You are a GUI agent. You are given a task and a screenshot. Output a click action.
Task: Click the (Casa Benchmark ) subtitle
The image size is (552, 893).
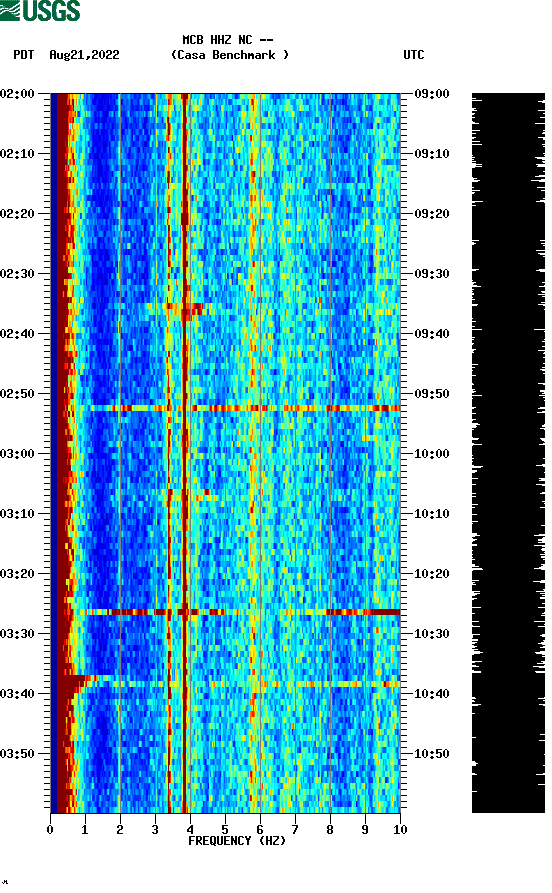[230, 55]
